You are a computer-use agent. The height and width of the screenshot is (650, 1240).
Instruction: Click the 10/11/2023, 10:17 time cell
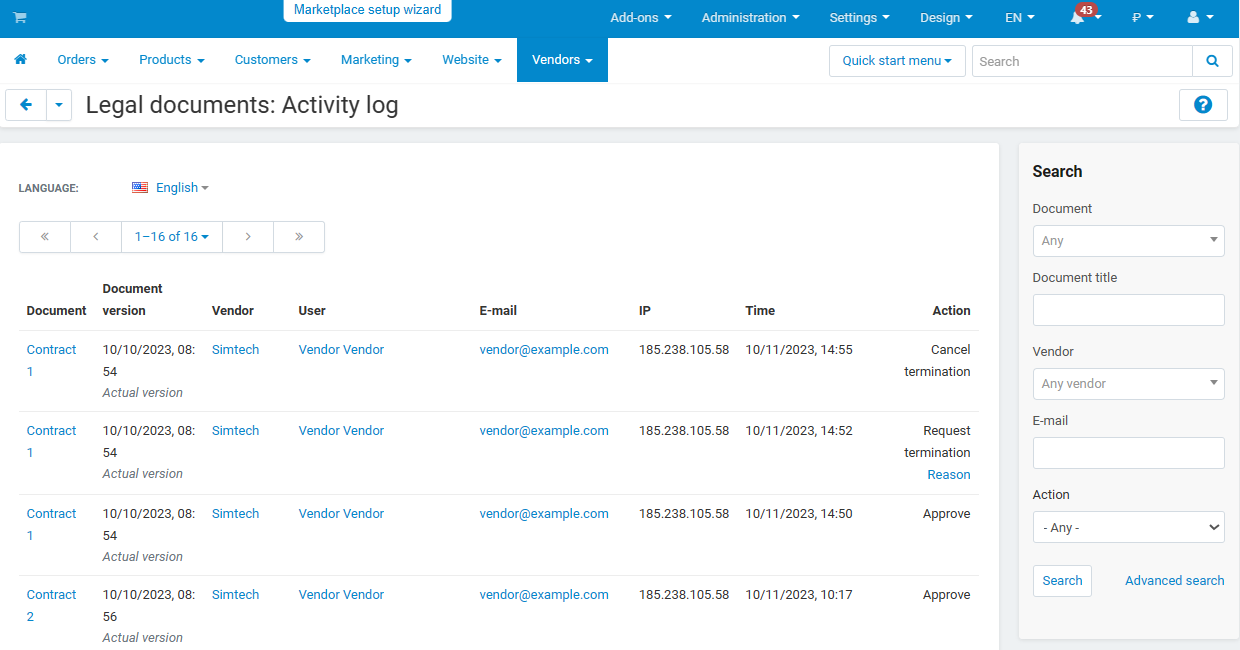(799, 595)
